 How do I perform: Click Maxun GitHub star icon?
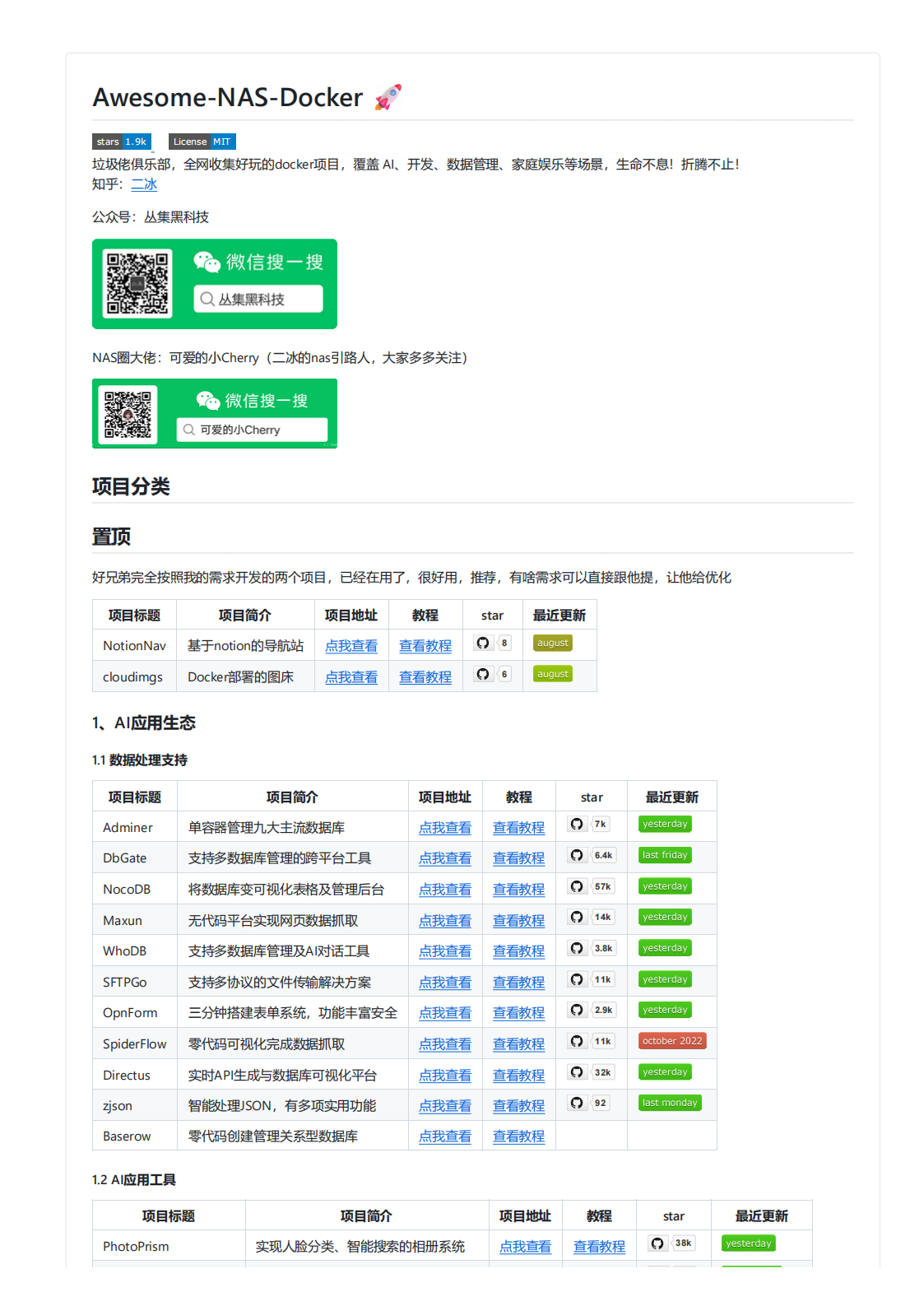577,917
